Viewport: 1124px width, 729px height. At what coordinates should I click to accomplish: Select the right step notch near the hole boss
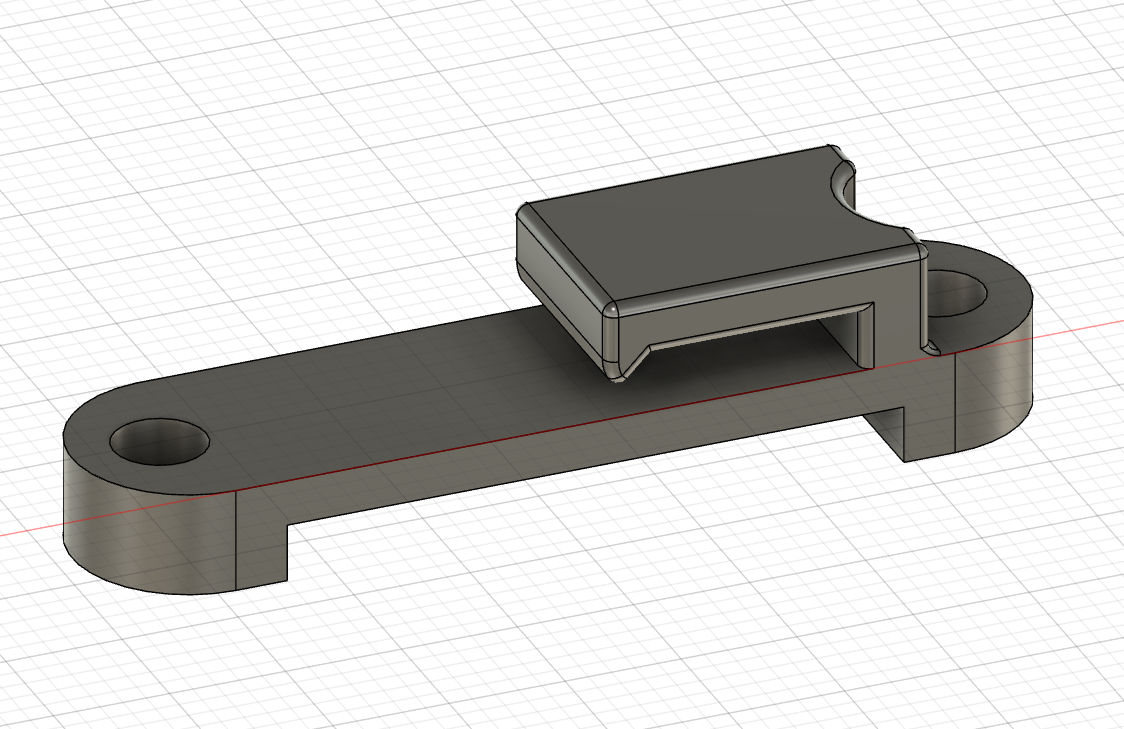coord(895,430)
